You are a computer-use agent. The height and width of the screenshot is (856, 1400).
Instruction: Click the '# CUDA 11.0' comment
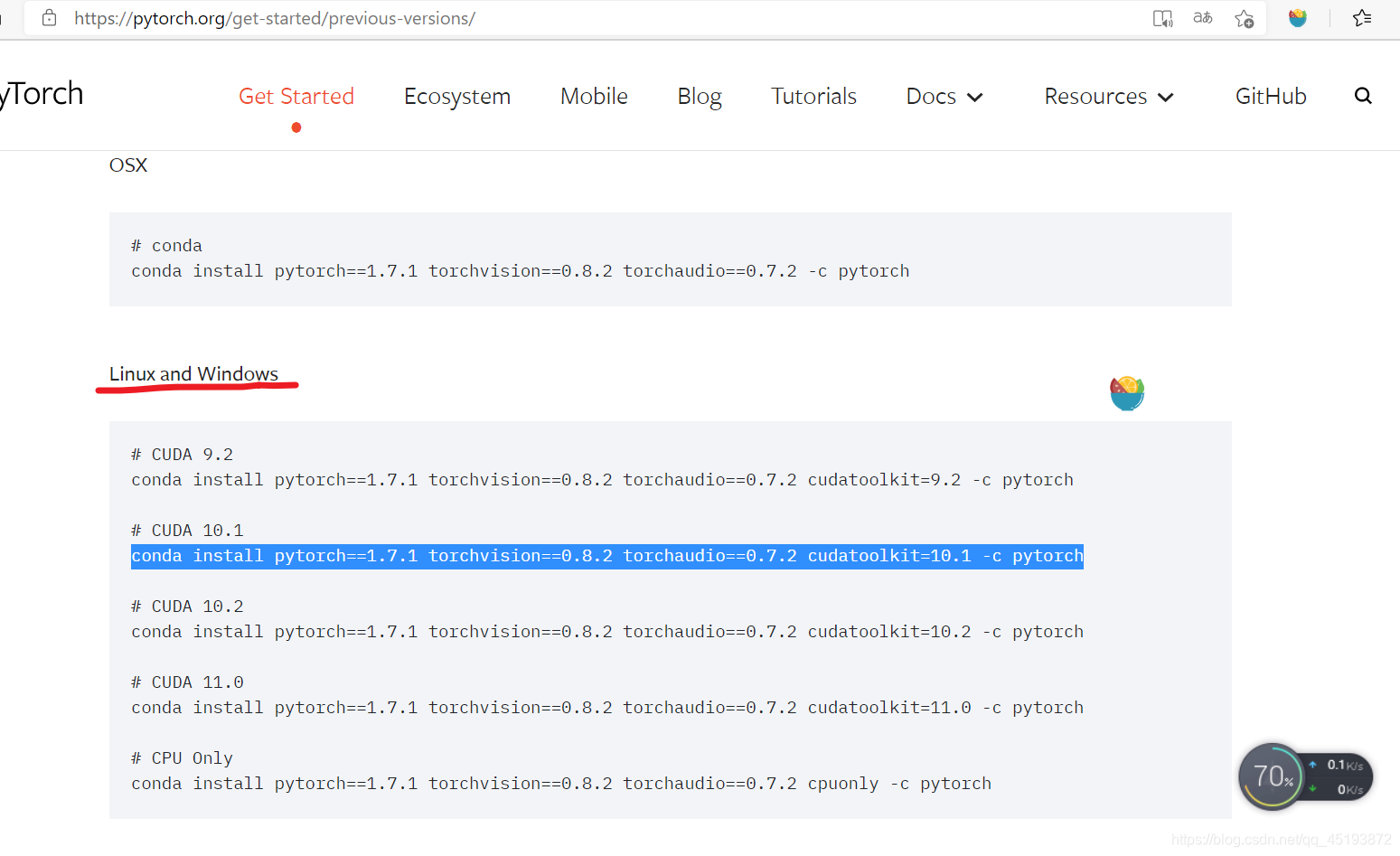(187, 682)
